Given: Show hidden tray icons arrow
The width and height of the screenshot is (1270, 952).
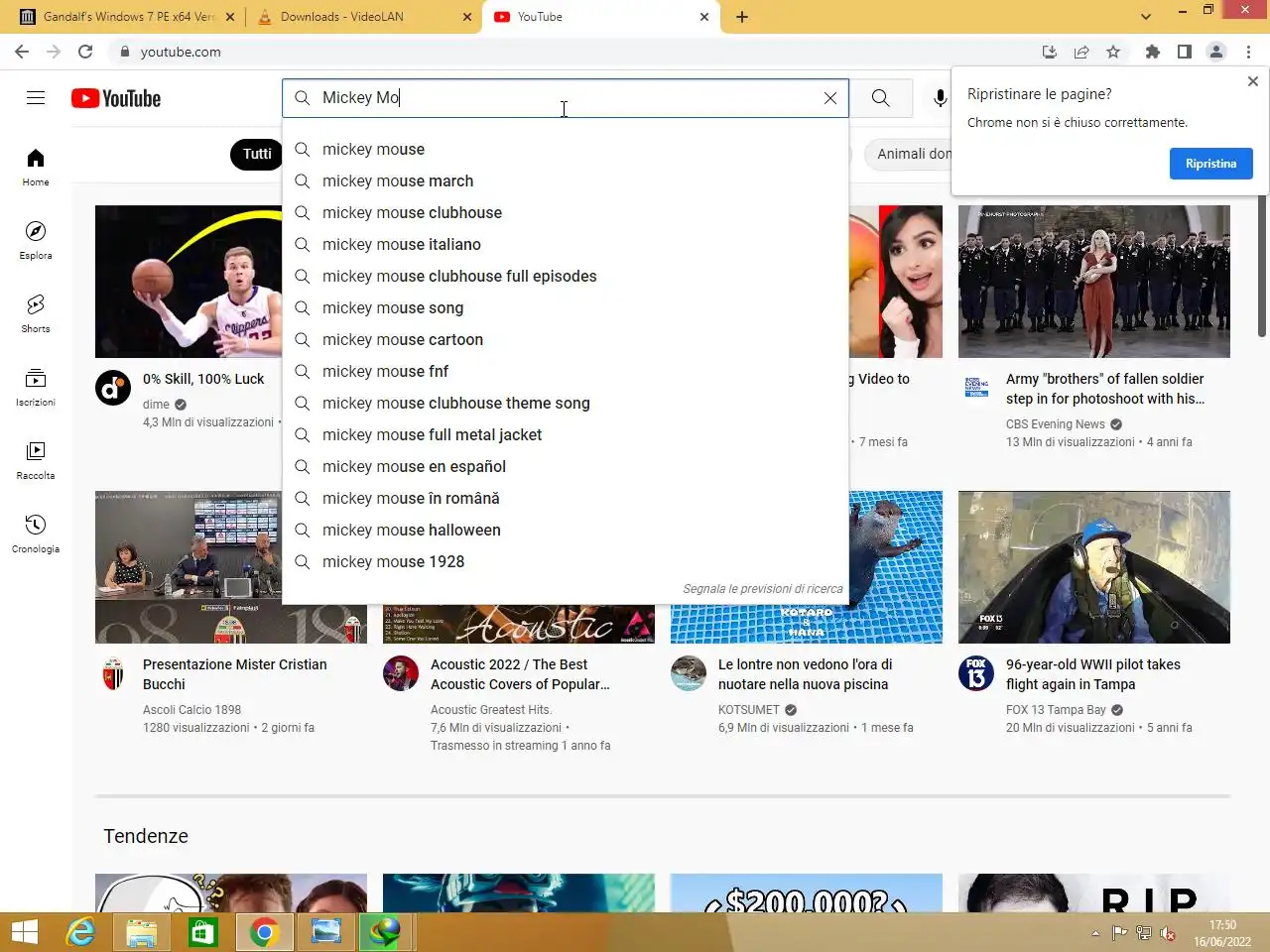Looking at the screenshot, I should [1095, 933].
